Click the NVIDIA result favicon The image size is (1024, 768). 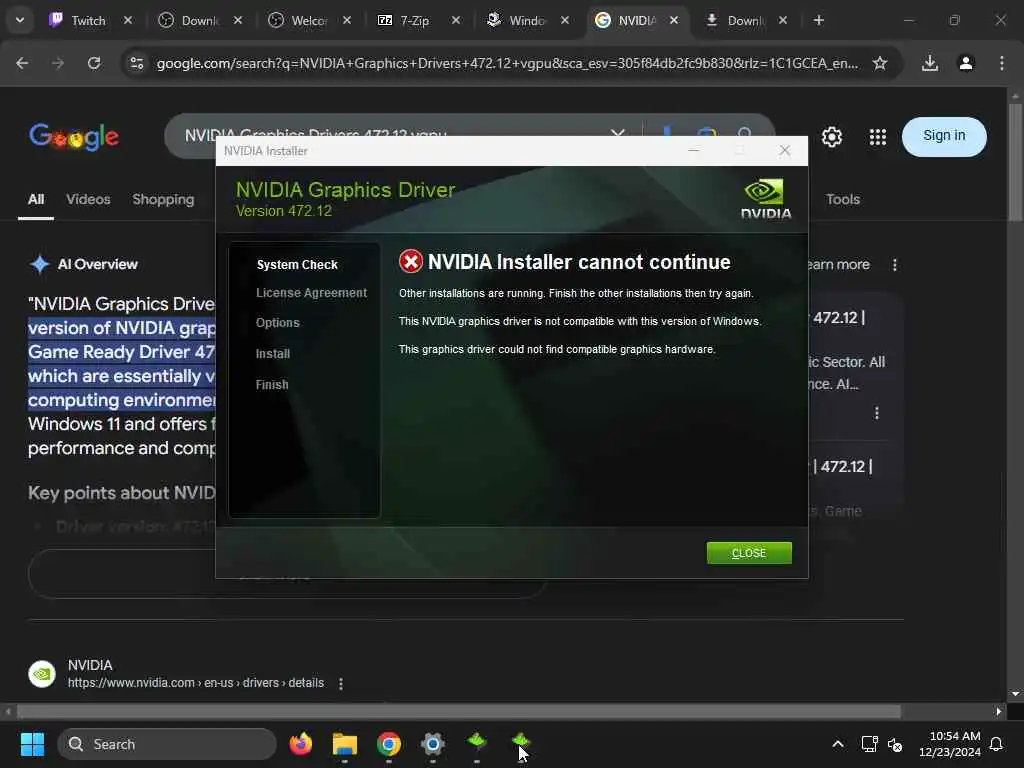point(42,674)
